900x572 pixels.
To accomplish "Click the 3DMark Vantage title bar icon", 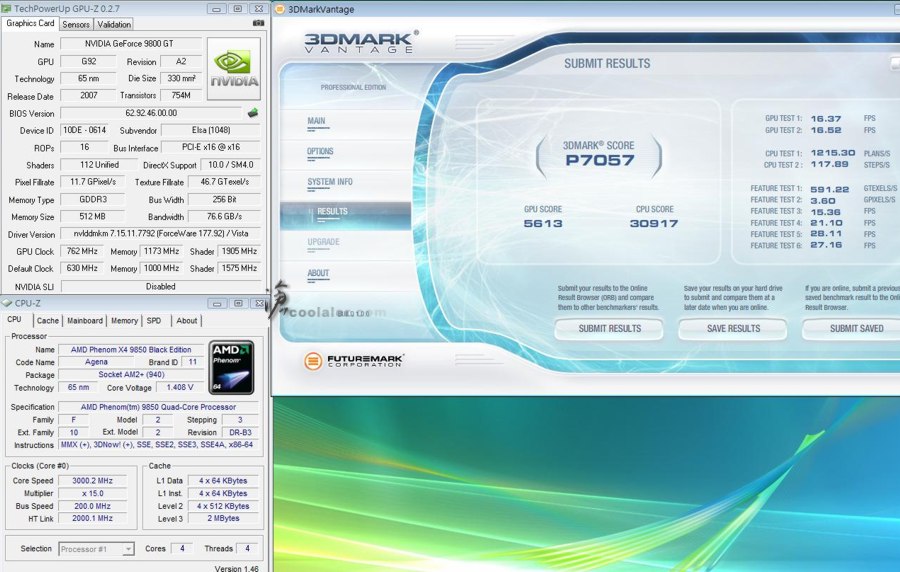I will (280, 9).
